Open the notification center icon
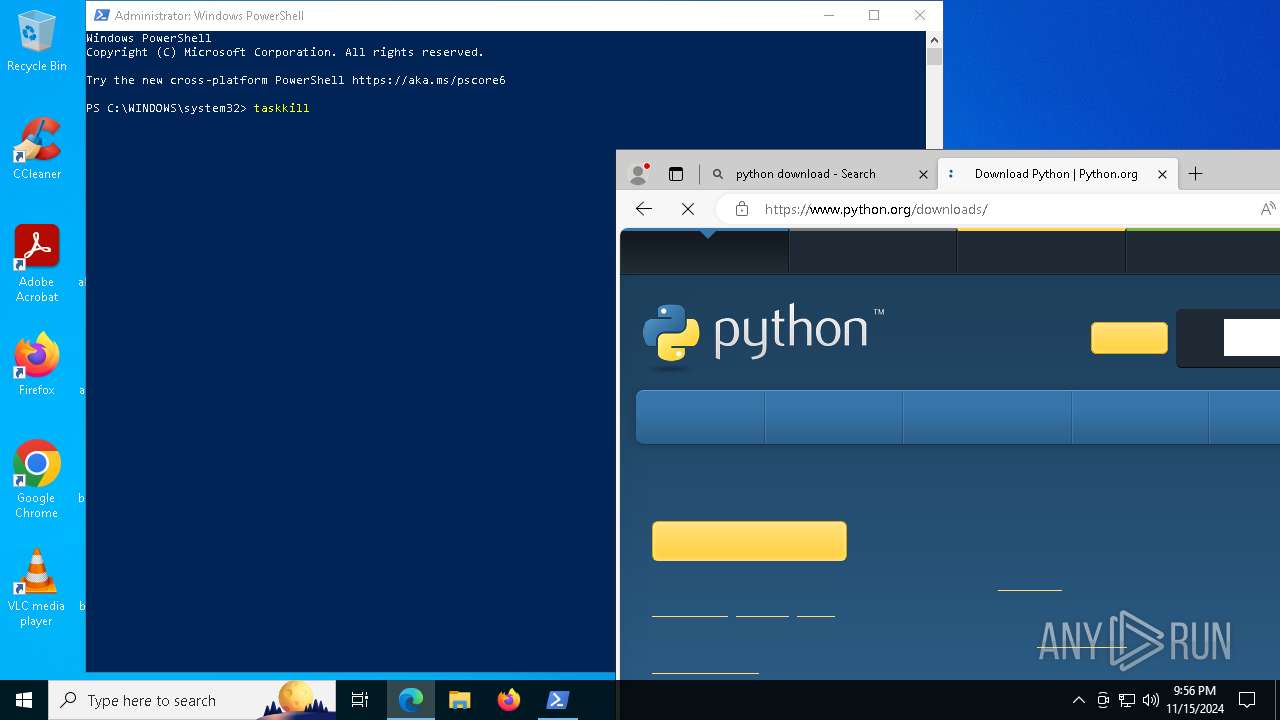The height and width of the screenshot is (720, 1280). (1247, 700)
